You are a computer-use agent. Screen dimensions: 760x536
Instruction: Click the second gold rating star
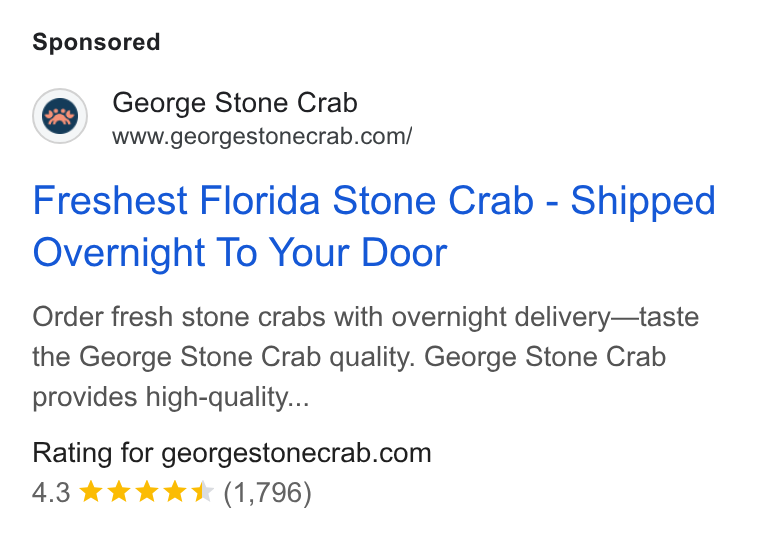point(119,491)
